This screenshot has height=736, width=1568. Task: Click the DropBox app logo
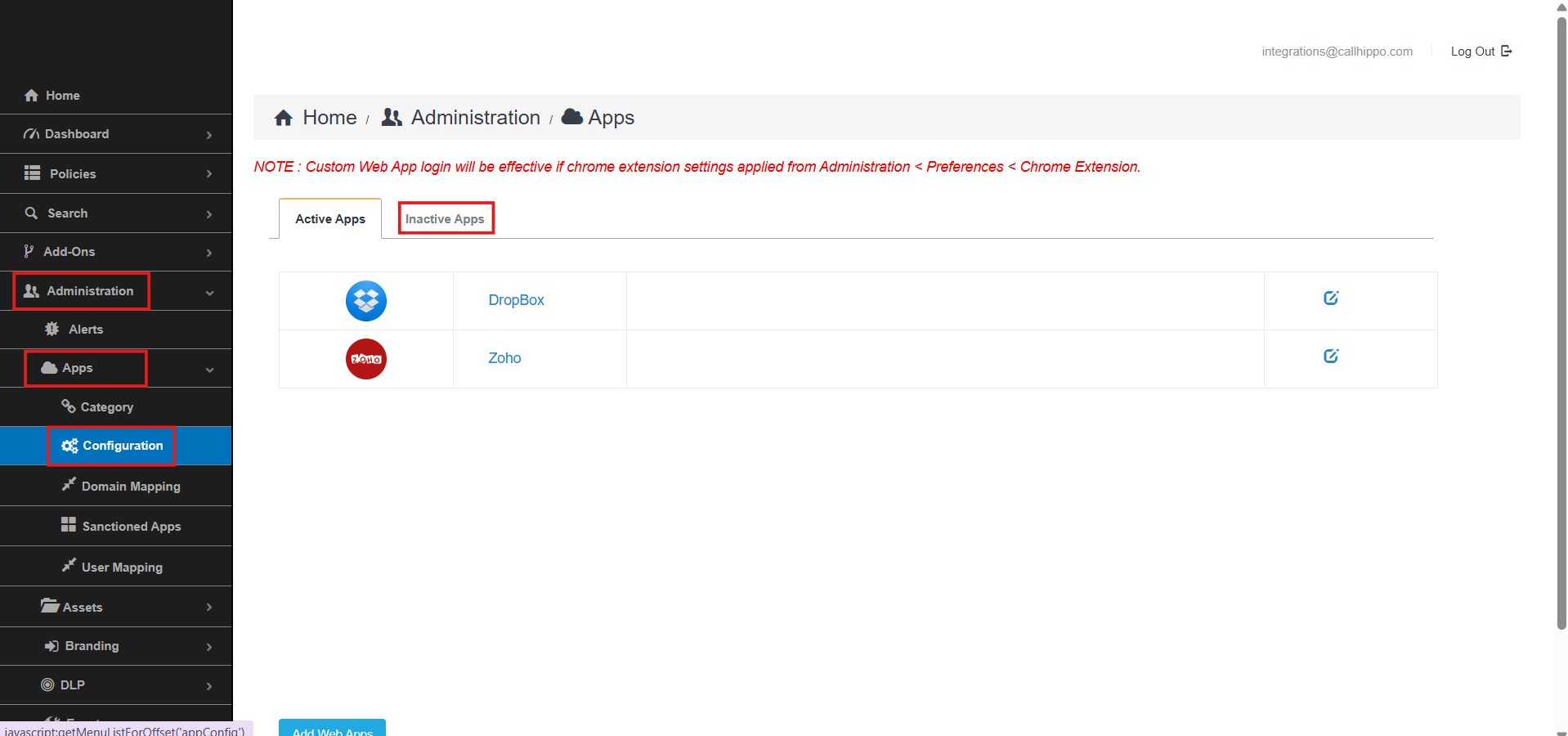pyautogui.click(x=366, y=301)
